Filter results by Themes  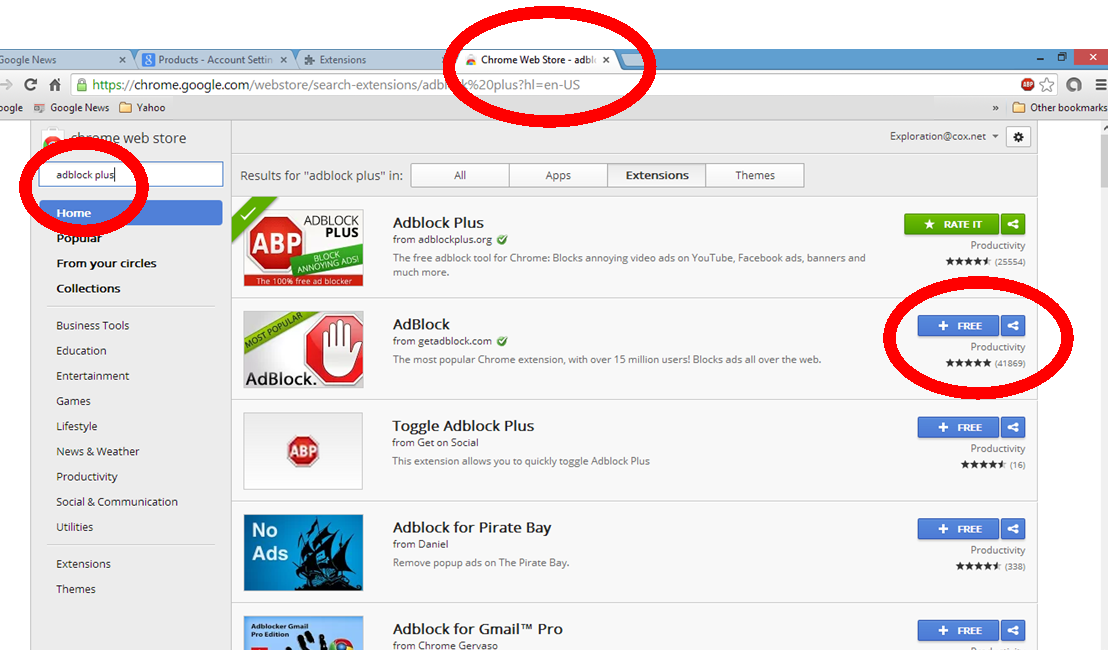pos(755,175)
